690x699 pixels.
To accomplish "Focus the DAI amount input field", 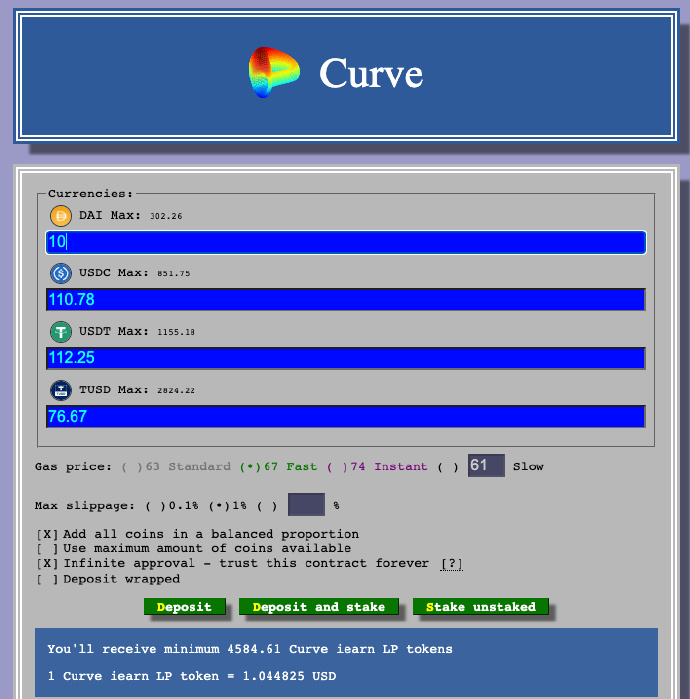I will coord(346,243).
